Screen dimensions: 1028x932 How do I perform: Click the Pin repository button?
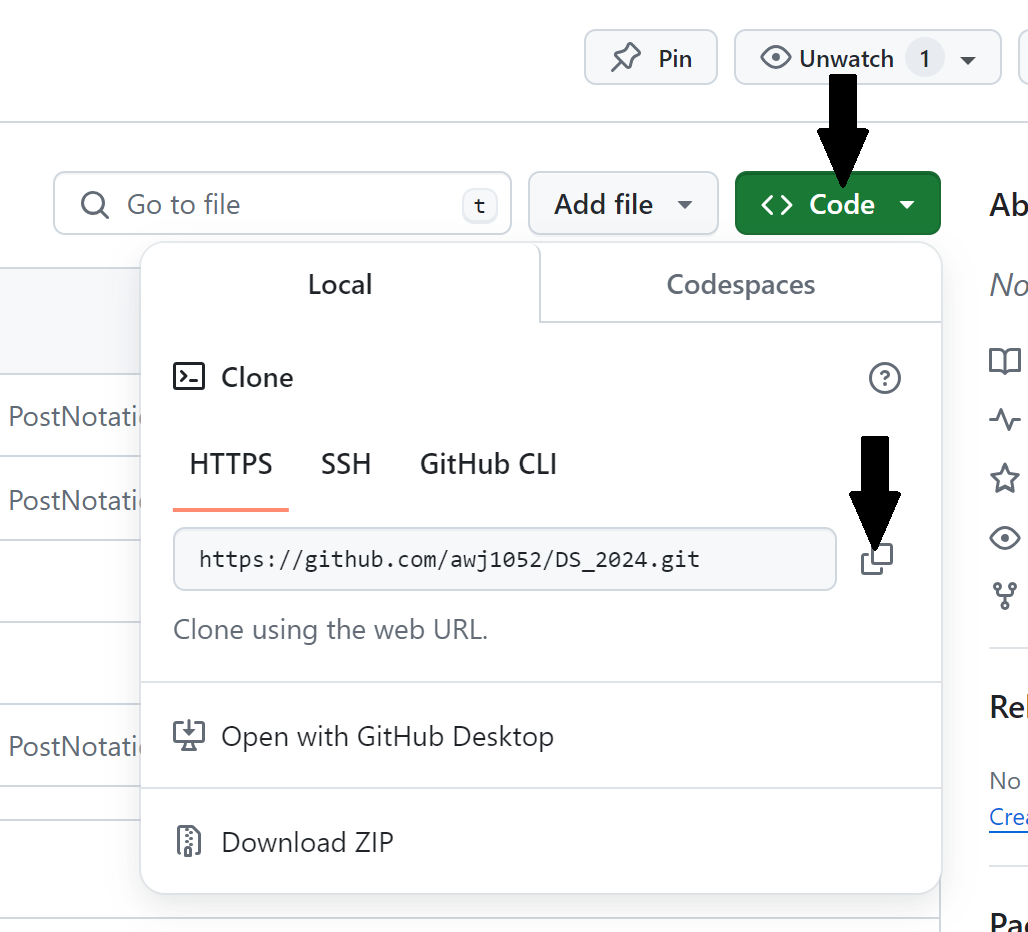[650, 58]
